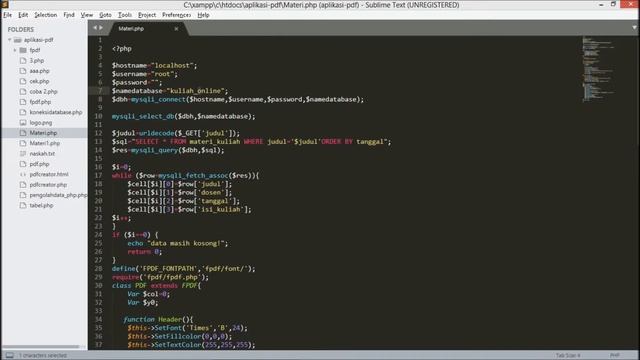
Task: Open aaa.php from the sidebar
Action: pos(39,71)
